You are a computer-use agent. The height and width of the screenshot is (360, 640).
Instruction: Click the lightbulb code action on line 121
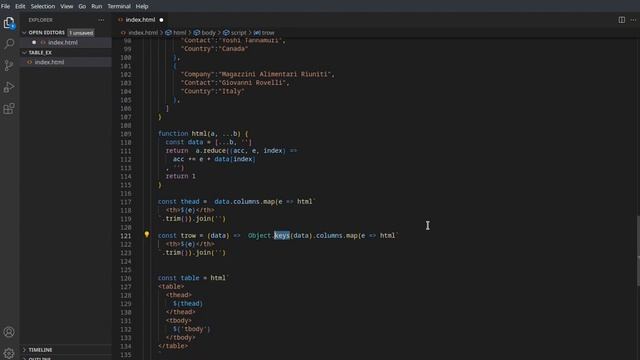click(147, 235)
